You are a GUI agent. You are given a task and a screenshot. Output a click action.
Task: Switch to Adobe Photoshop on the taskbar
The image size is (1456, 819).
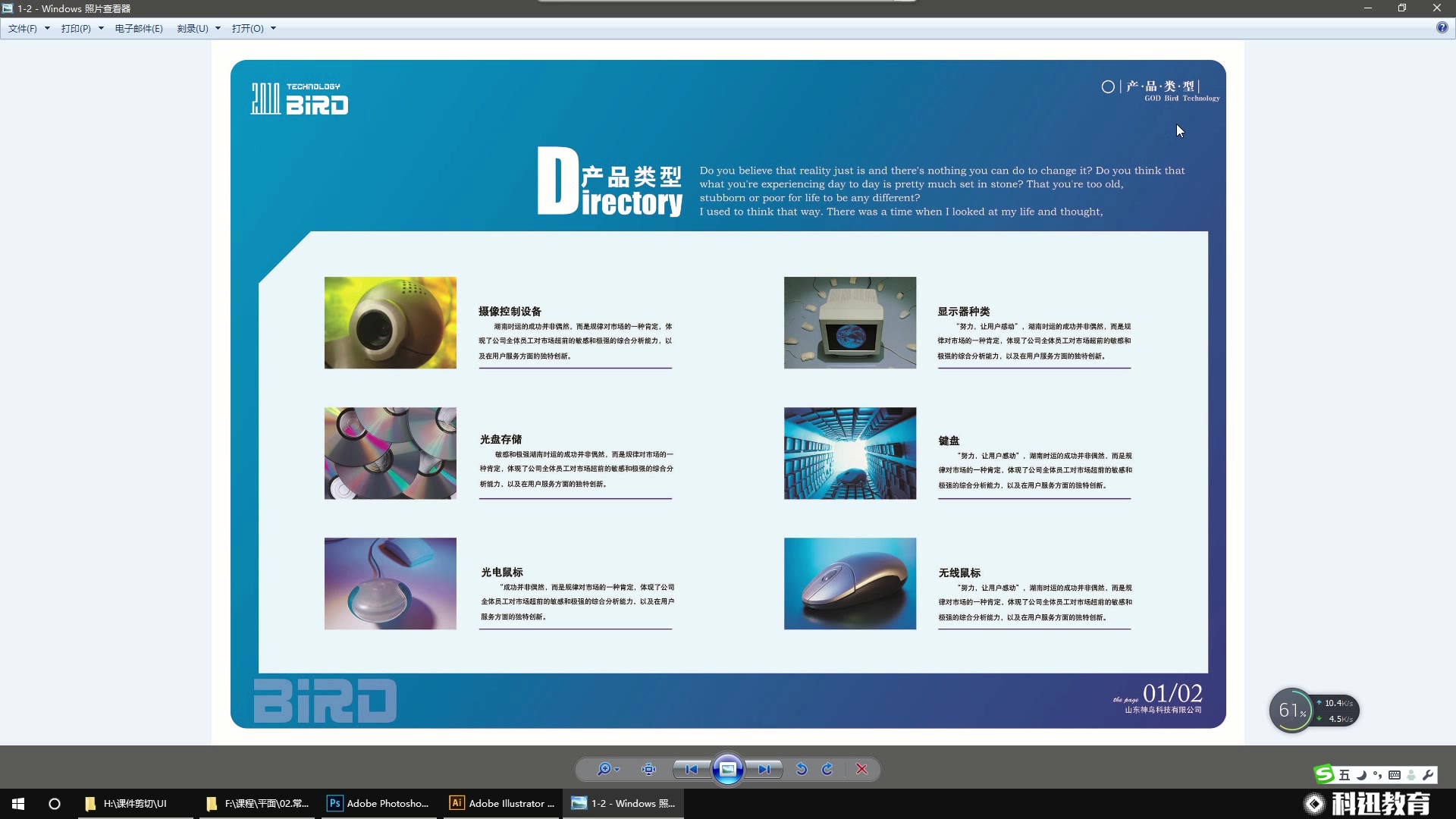380,803
